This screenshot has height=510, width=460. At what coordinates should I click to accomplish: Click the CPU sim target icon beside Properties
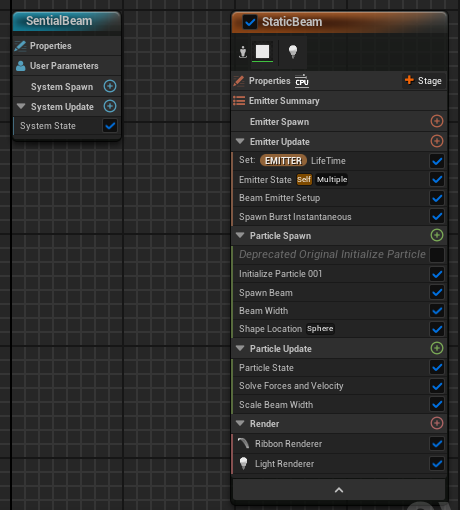pos(302,81)
